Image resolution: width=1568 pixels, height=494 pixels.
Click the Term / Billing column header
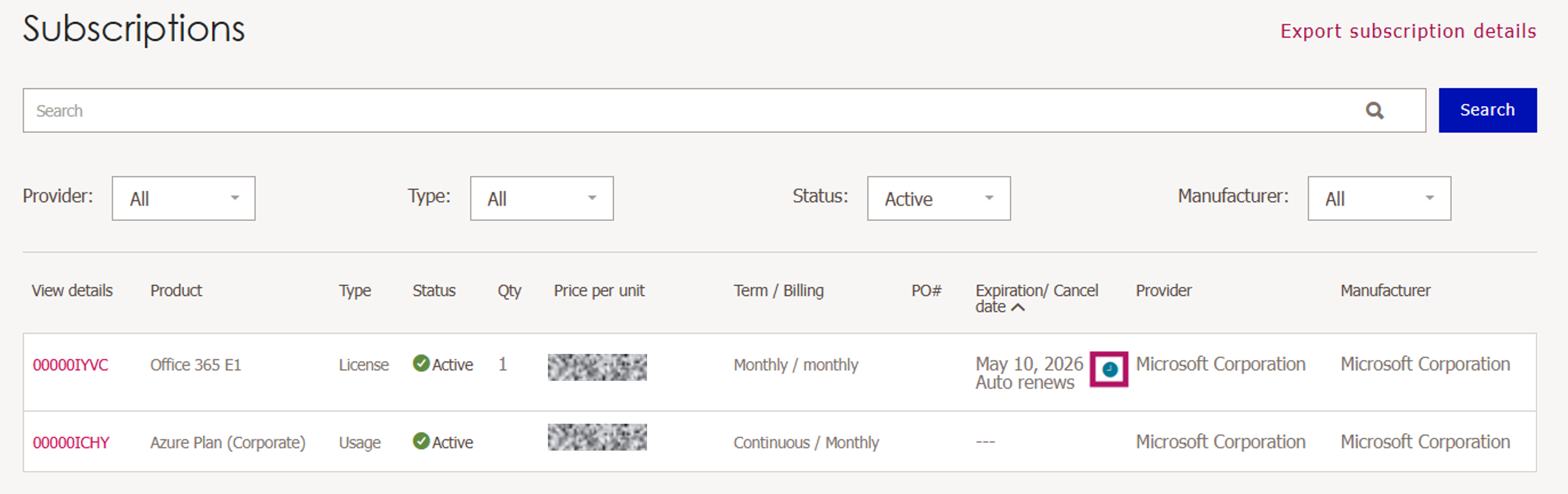pos(778,291)
